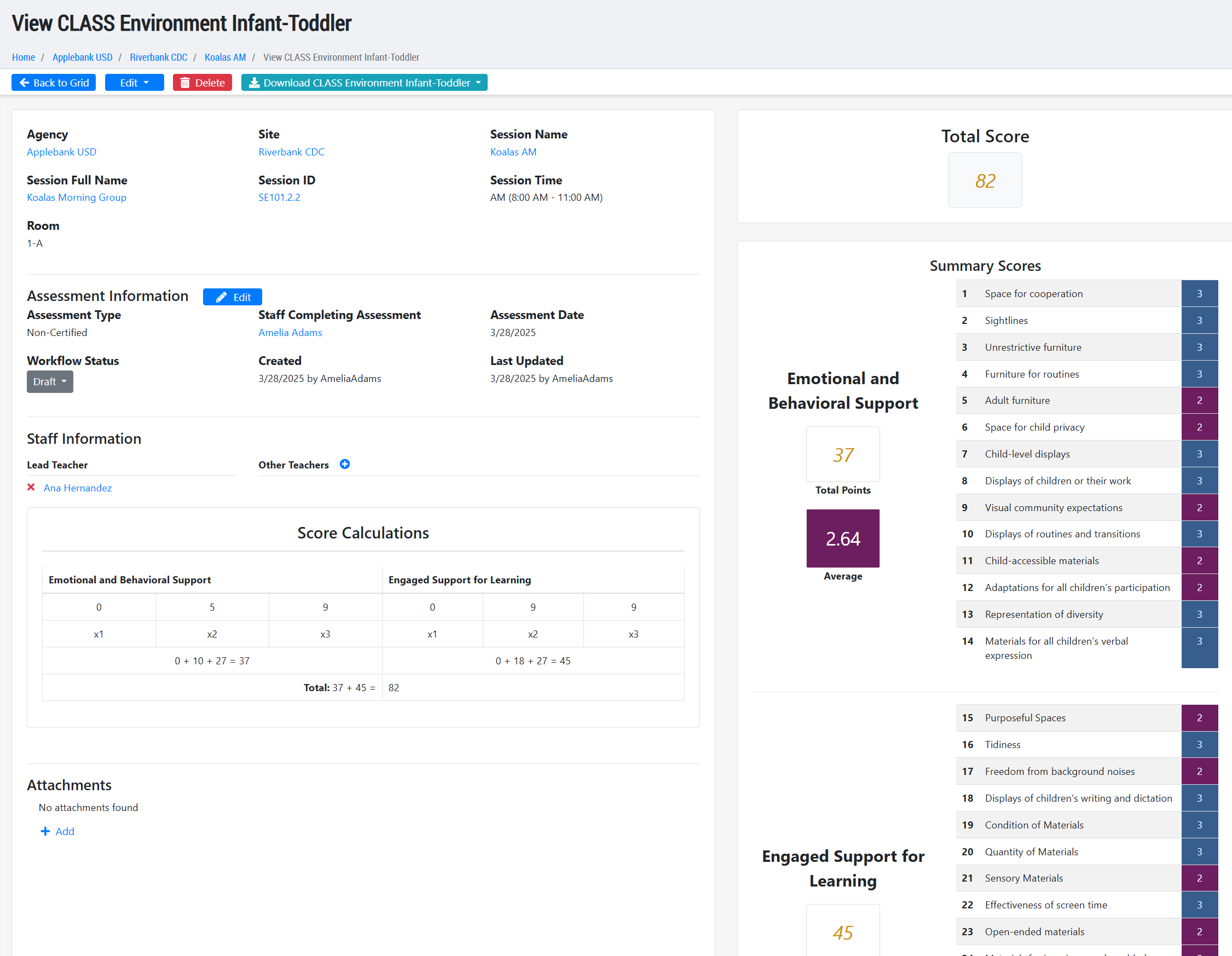Viewport: 1232px width, 956px height.
Task: Open the Koalas AM breadcrumb link
Action: [224, 57]
